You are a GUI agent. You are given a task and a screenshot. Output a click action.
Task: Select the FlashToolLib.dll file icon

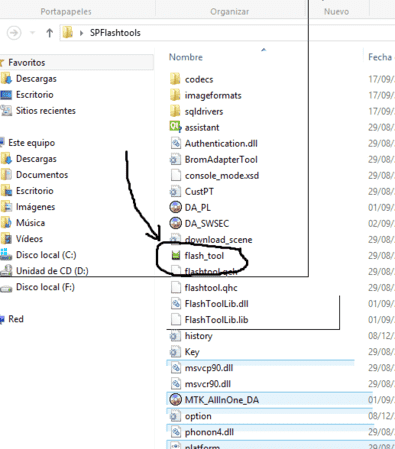point(175,303)
